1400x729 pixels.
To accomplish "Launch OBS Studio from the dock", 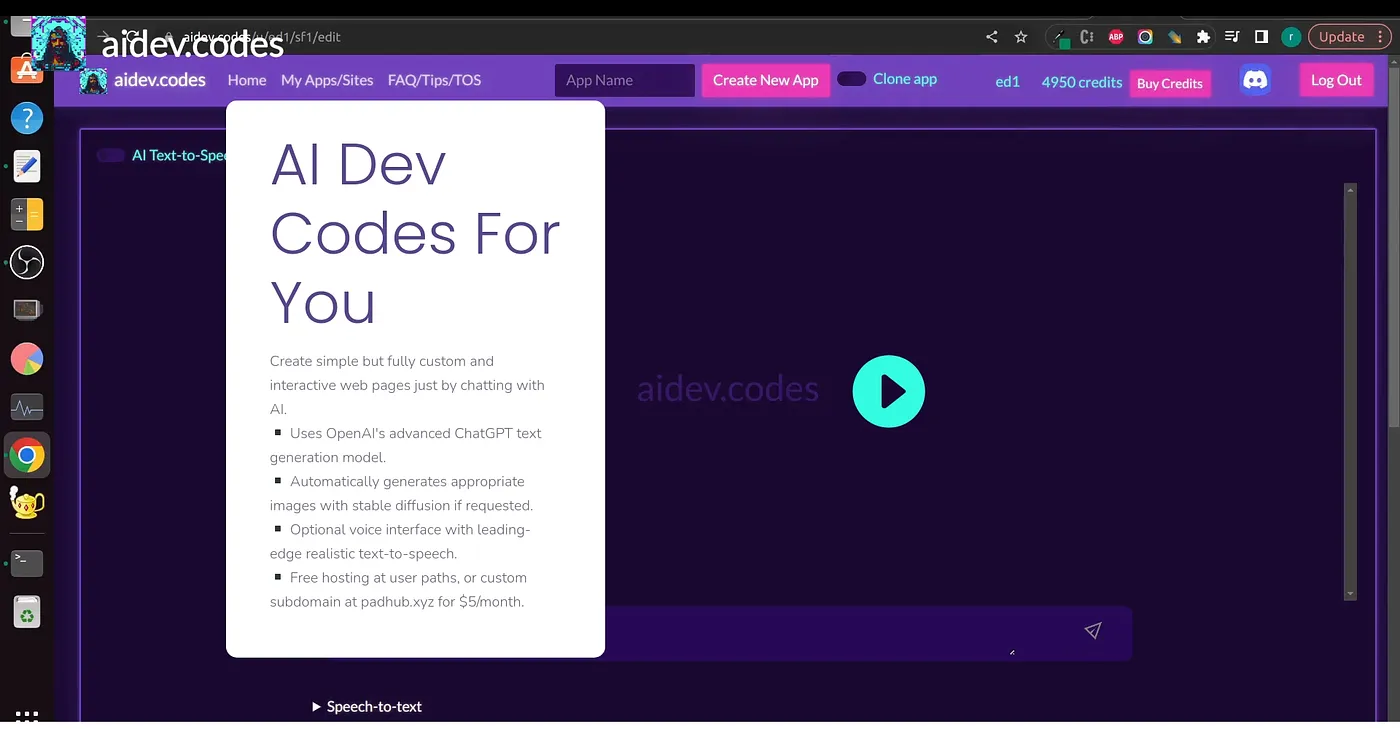I will pos(27,262).
